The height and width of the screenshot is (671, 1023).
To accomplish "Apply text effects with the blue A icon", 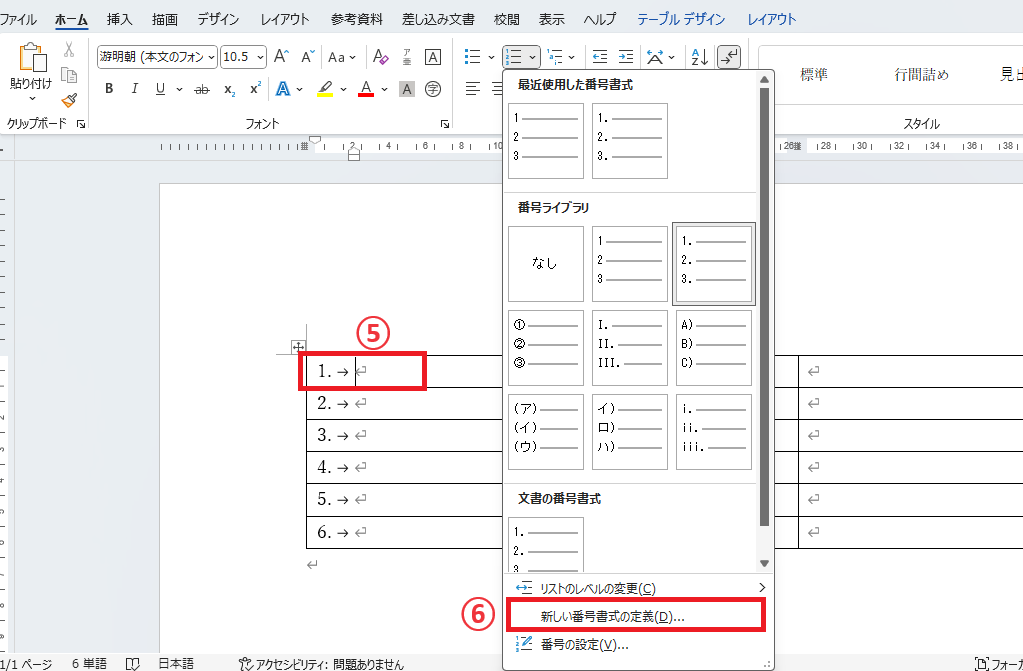I will pos(282,89).
